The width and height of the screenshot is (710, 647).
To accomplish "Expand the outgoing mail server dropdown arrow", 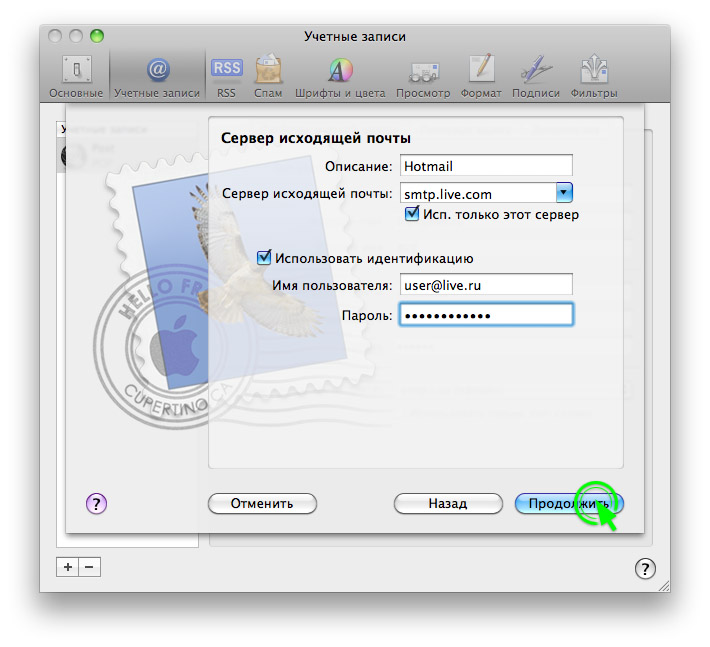I will [x=563, y=193].
